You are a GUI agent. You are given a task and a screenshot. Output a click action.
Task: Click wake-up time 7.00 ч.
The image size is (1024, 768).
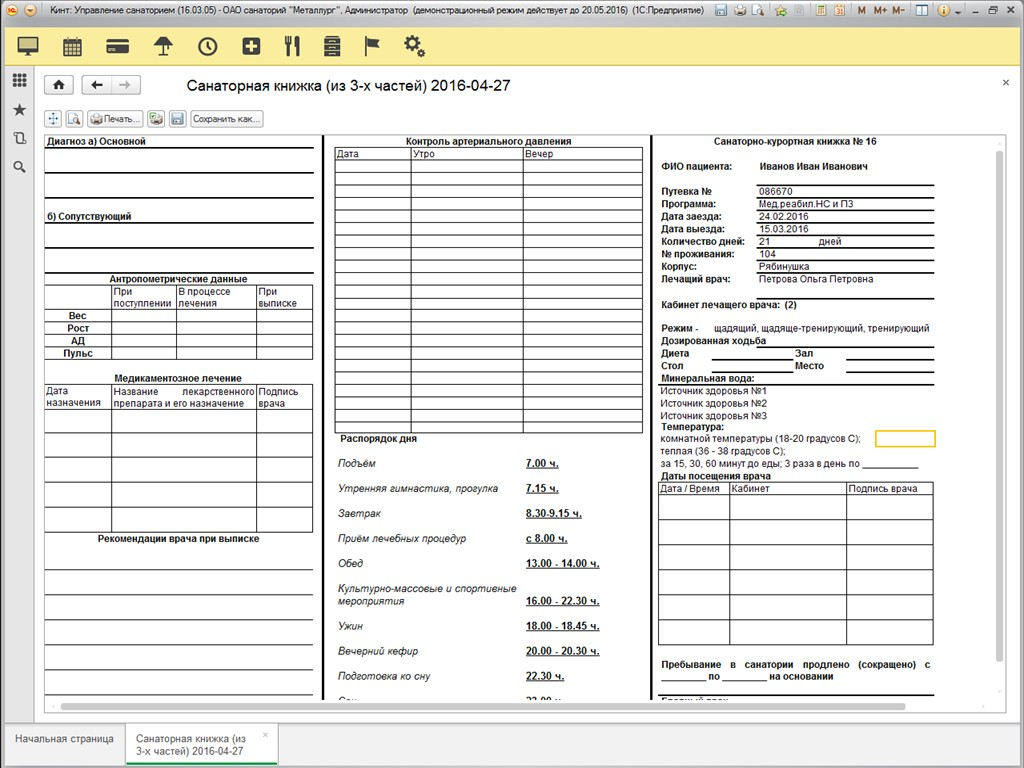click(542, 463)
